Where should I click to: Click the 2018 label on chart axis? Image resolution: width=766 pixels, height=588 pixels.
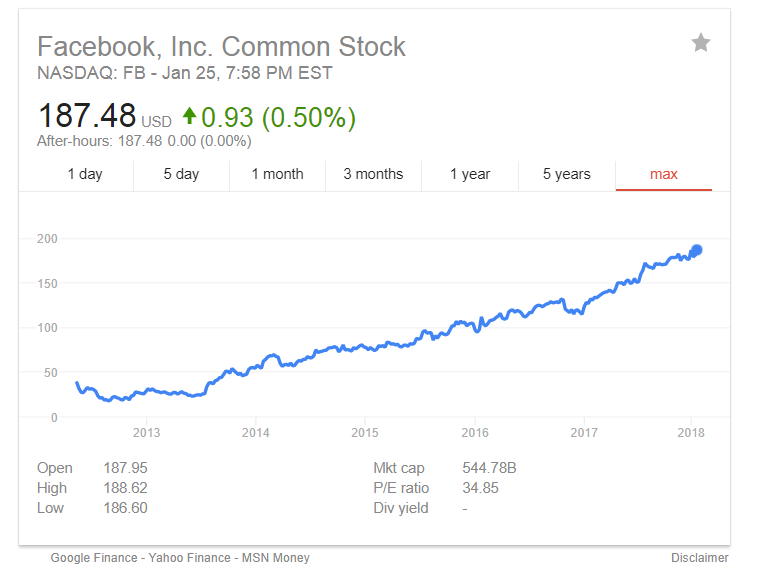691,433
